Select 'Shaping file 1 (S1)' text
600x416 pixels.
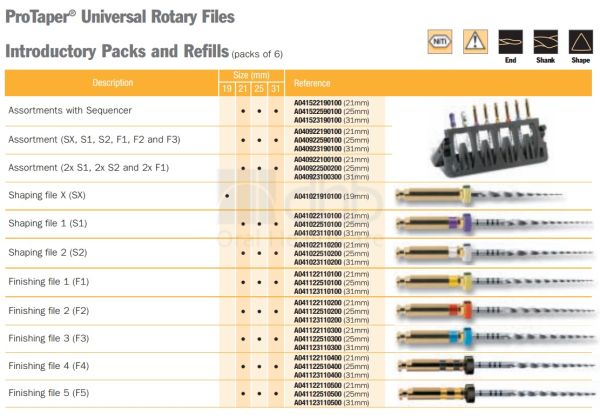47,223
